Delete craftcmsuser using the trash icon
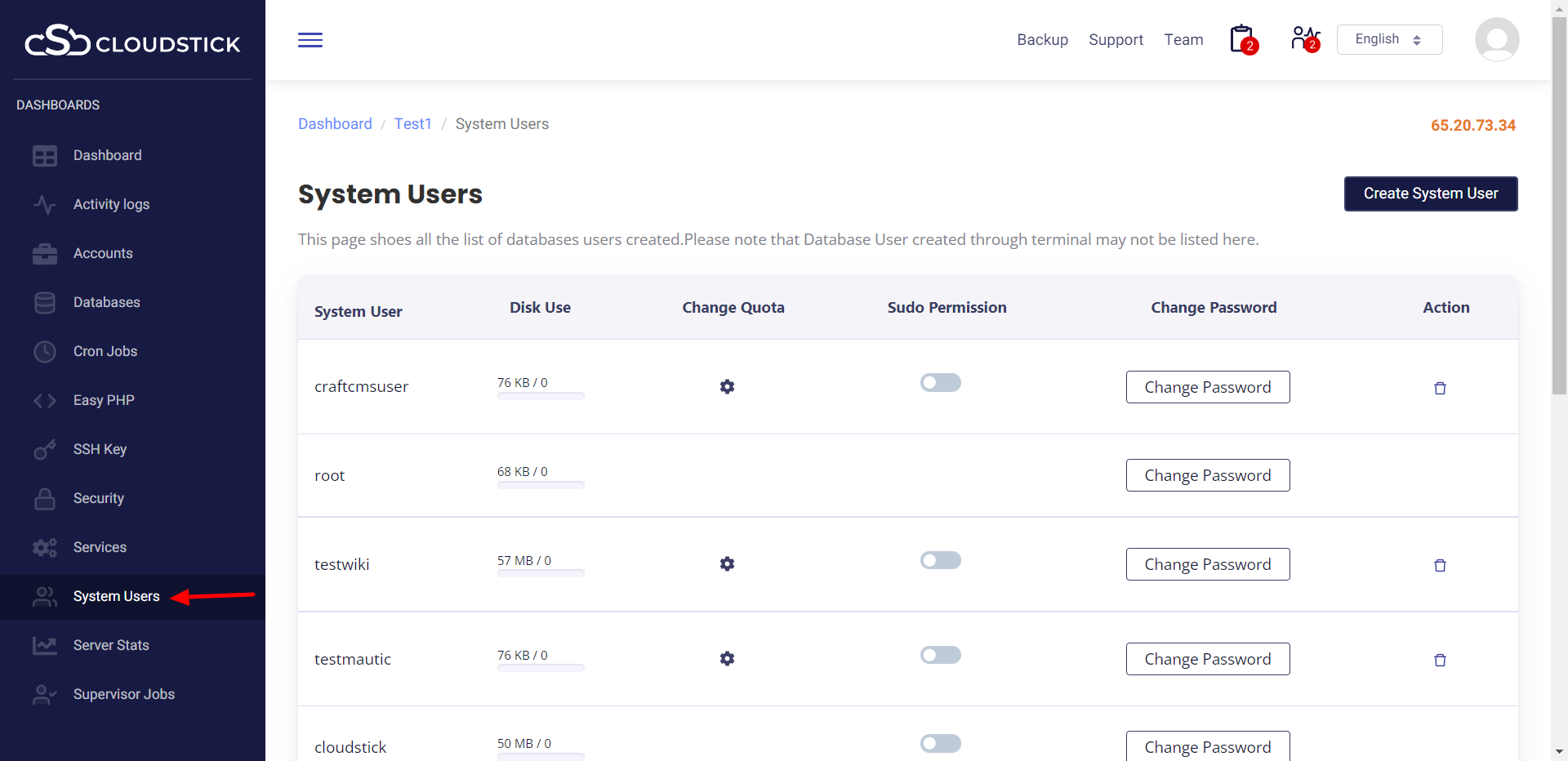This screenshot has height=761, width=1568. [1440, 388]
